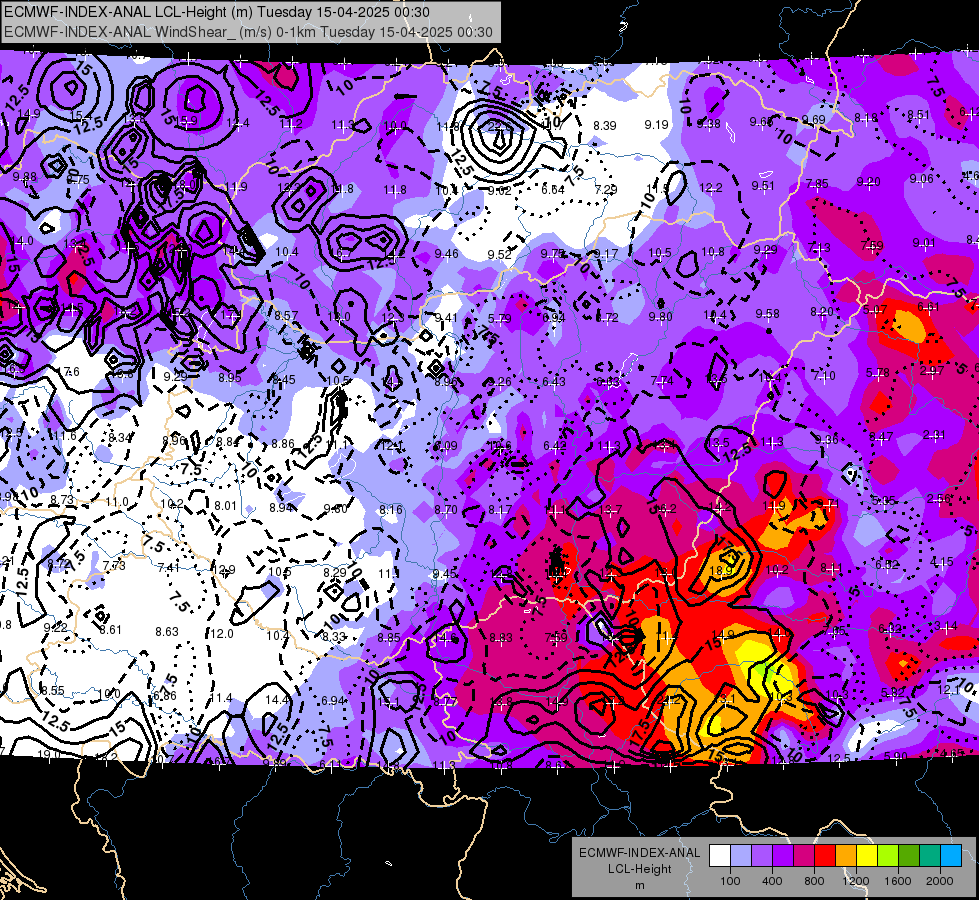Viewport: 979px width, 900px height.
Task: Click the 9.58 wind shear value
Action: click(x=767, y=314)
